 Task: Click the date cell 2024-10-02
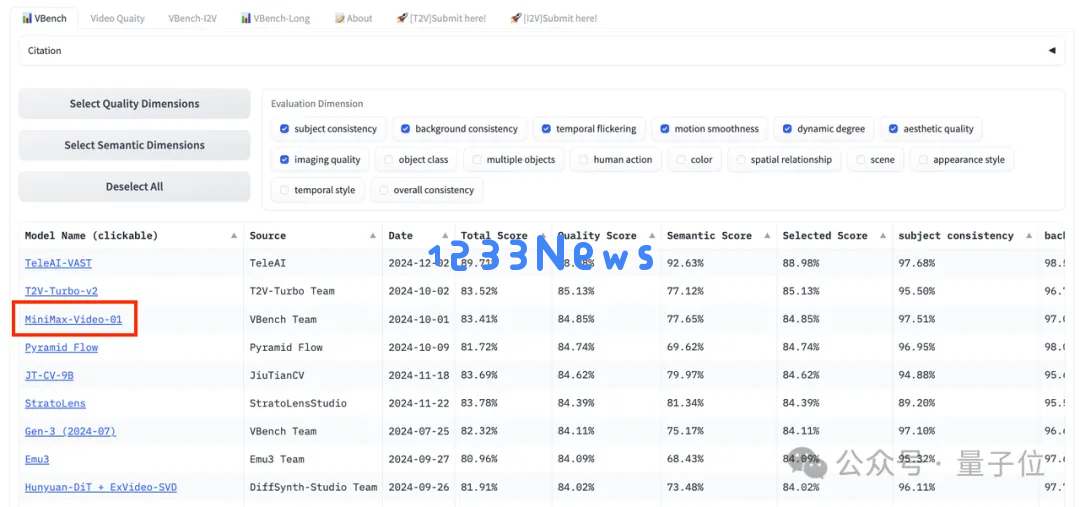419,291
